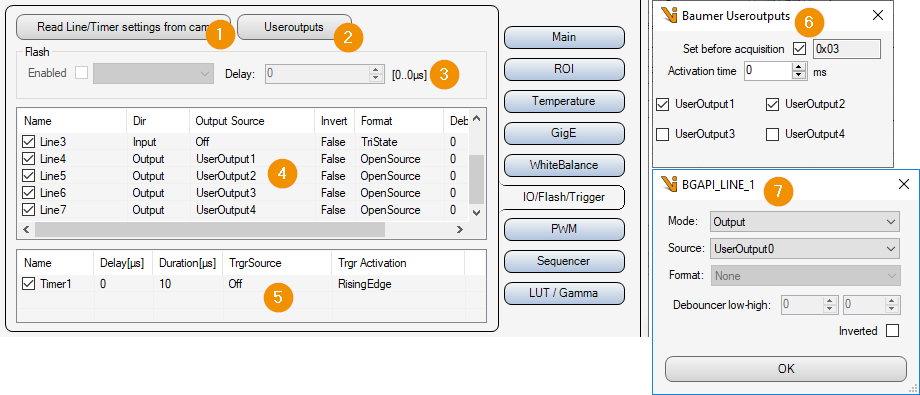The image size is (920, 395).
Task: Click the Flash Delay input field
Action: [317, 73]
